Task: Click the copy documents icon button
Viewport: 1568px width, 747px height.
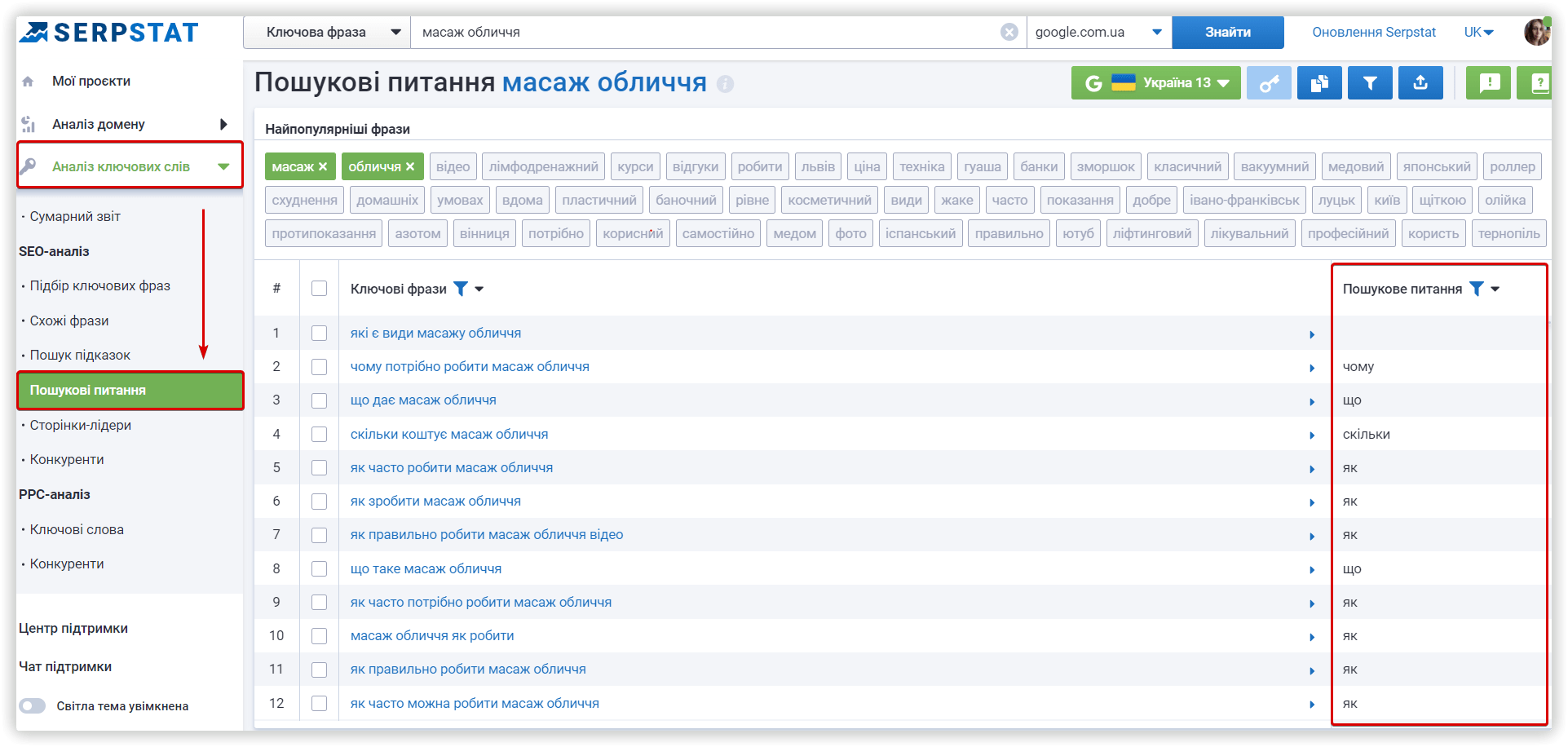Action: (x=1319, y=83)
